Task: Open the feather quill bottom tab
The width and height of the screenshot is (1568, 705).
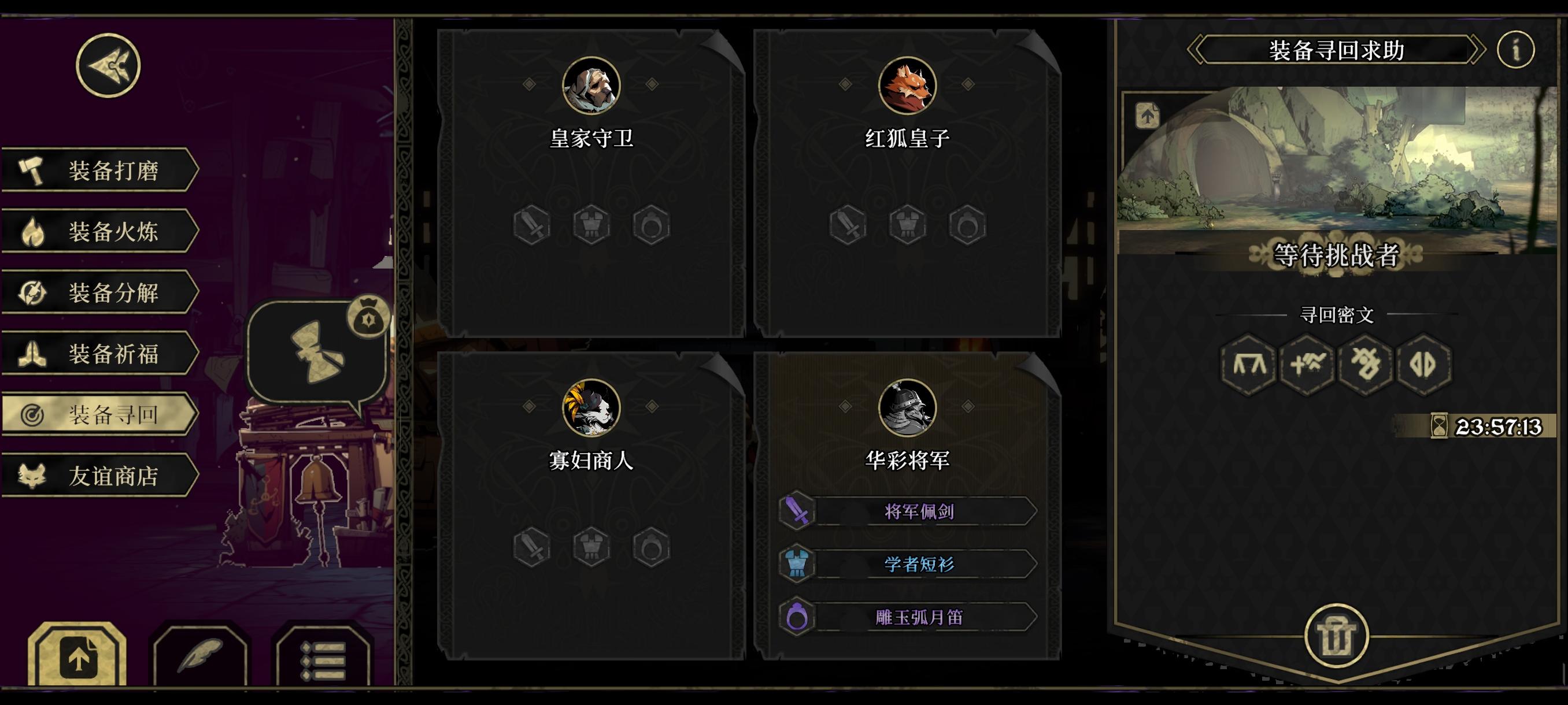Action: point(201,656)
